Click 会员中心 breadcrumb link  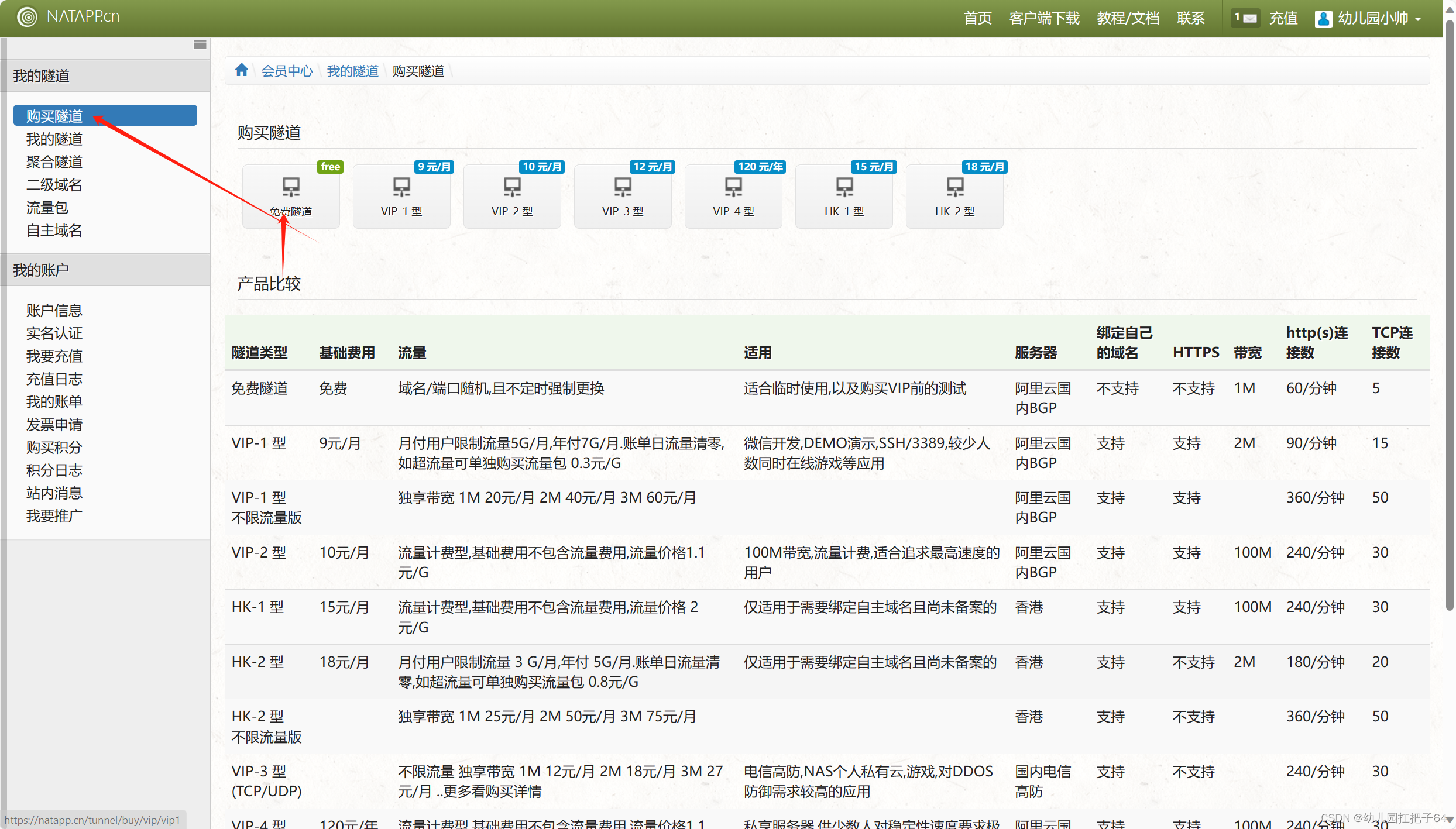[x=287, y=71]
